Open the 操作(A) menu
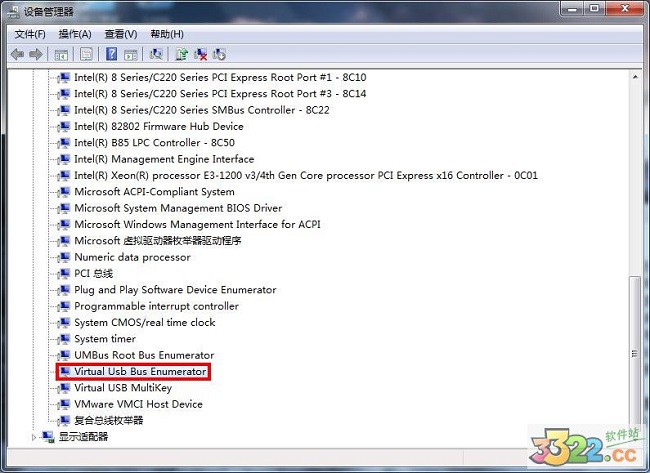Viewport: 650px width, 473px height. coord(75,34)
